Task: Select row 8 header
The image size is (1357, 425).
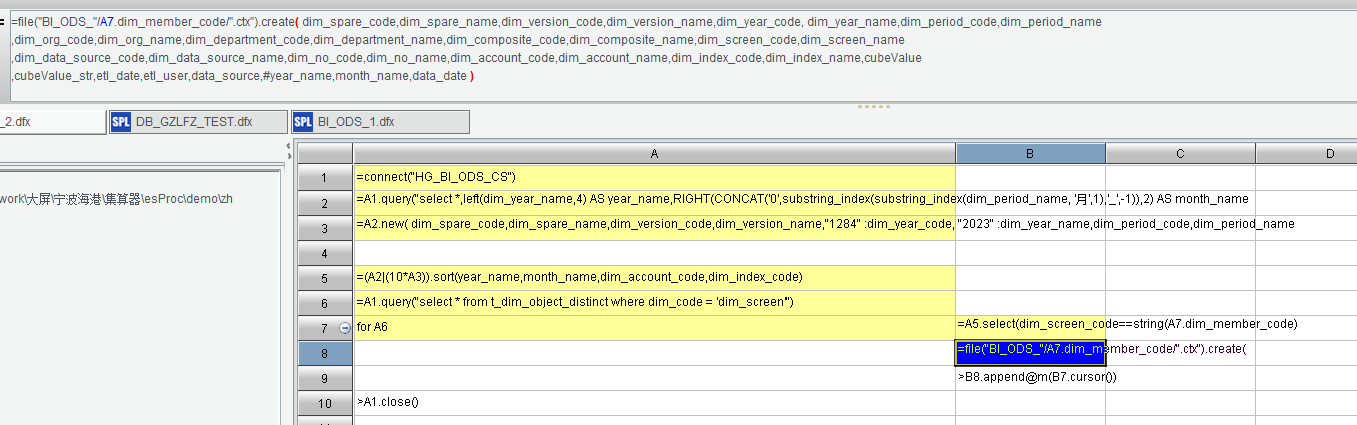Action: pyautogui.click(x=325, y=352)
